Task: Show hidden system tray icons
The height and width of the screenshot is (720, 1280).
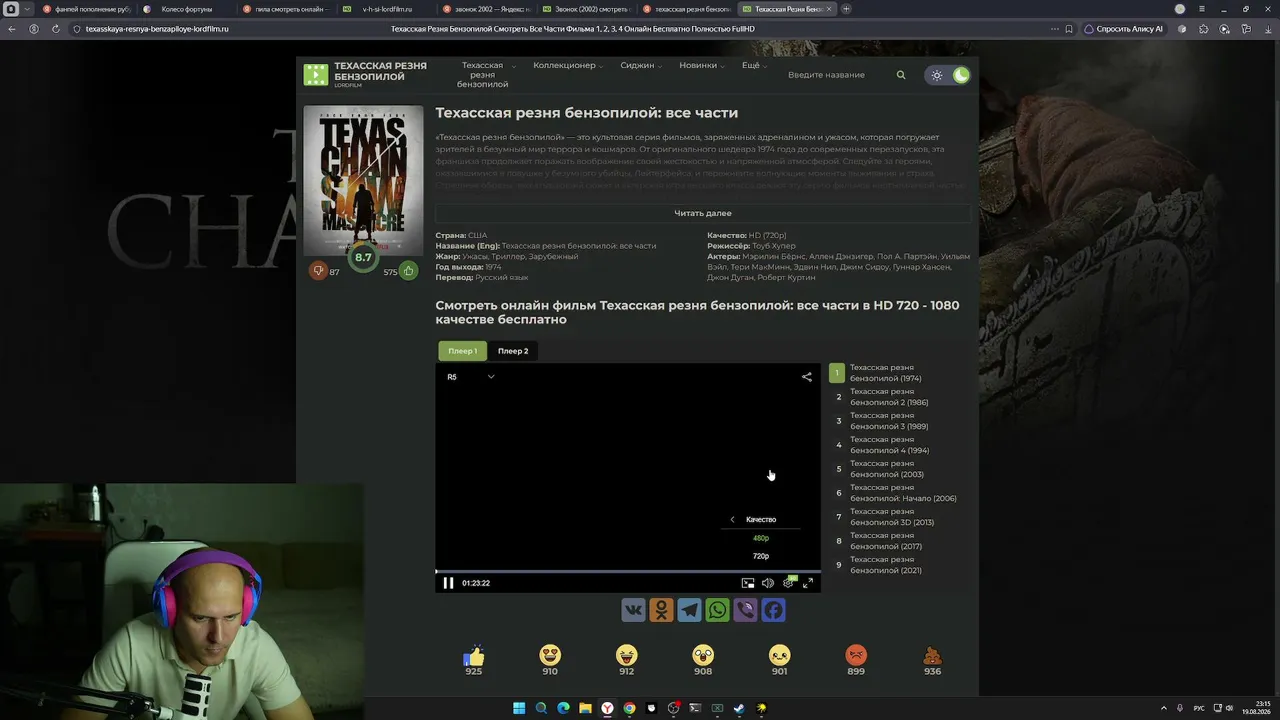Action: 1163,708
